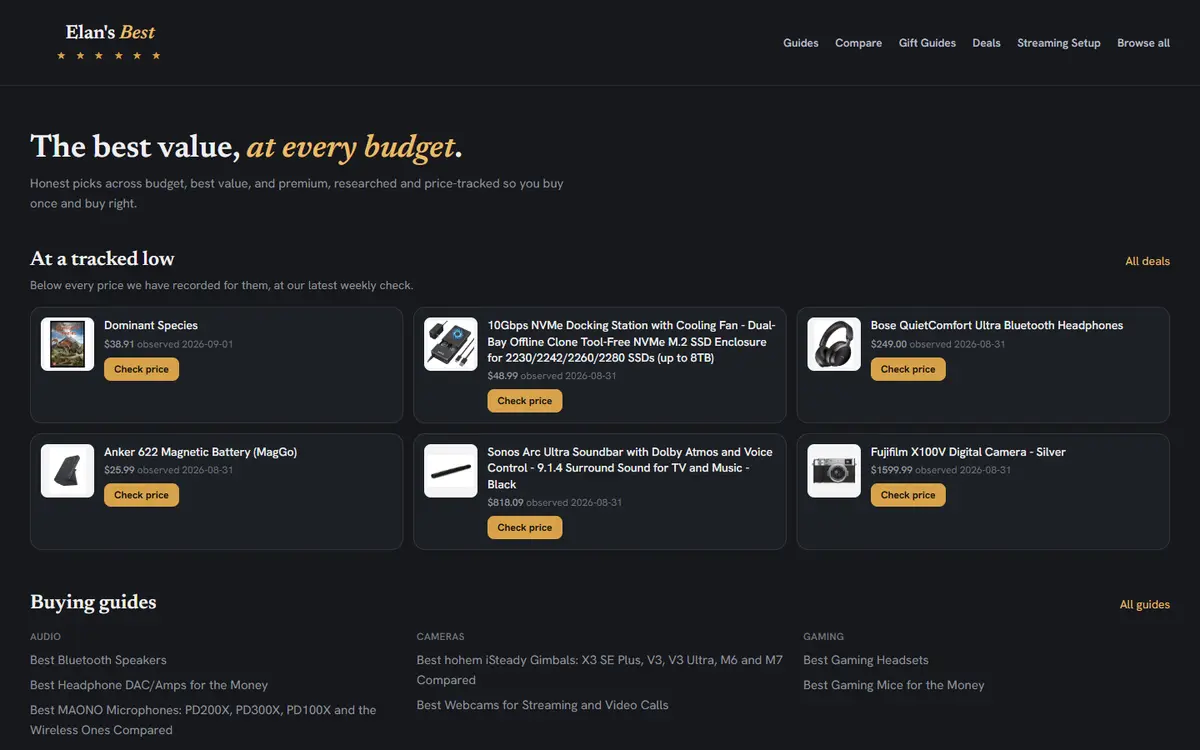The width and height of the screenshot is (1200, 750).
Task: Go to Gift Guides in navigation
Action: pyautogui.click(x=927, y=43)
